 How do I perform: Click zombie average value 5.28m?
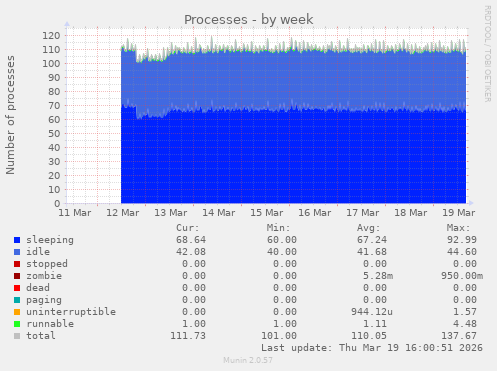pos(378,276)
